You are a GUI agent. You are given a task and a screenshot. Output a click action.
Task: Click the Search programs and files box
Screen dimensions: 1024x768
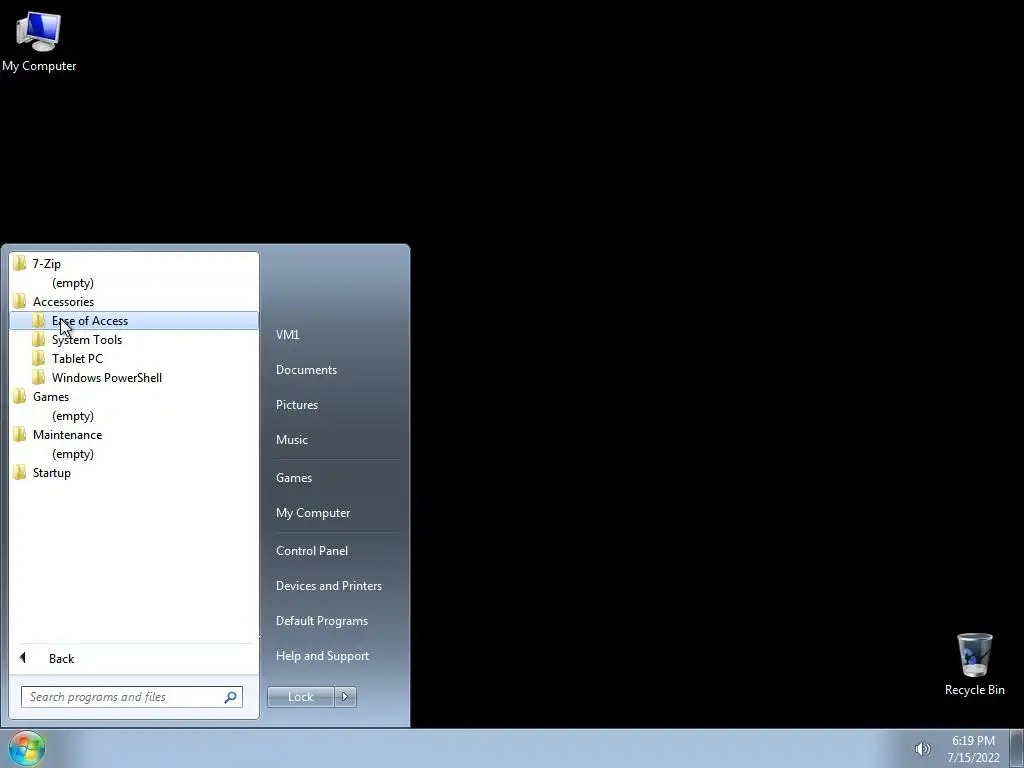[131, 697]
